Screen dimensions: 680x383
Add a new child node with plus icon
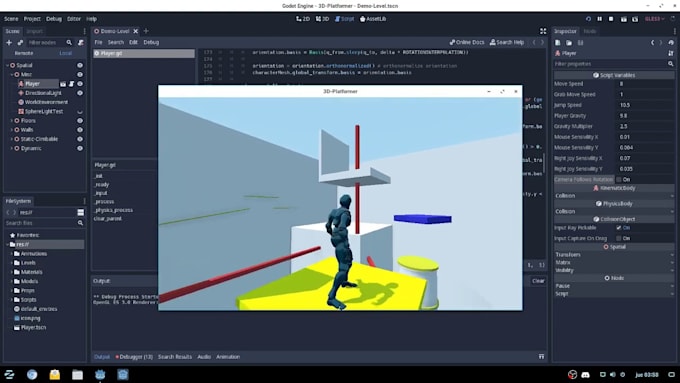coord(9,43)
